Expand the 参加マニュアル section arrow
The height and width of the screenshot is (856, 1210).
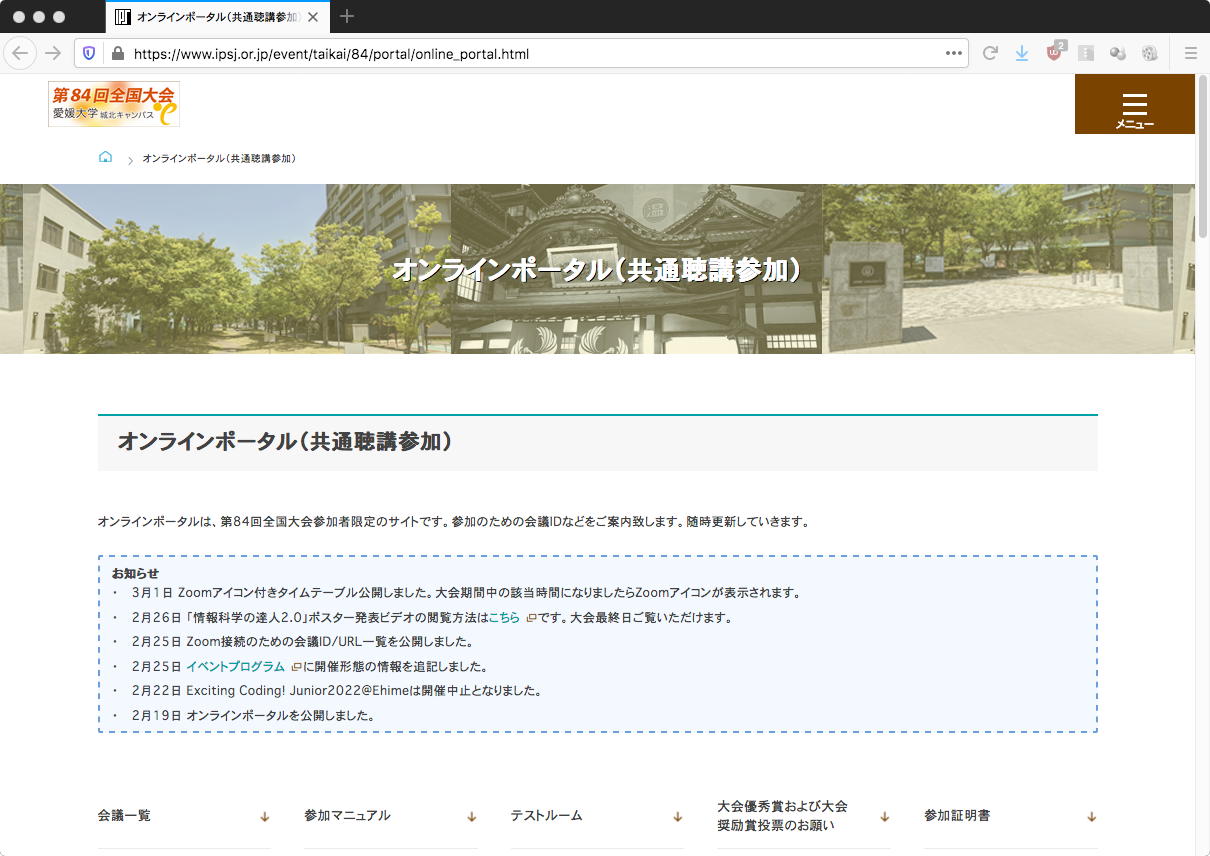[471, 817]
